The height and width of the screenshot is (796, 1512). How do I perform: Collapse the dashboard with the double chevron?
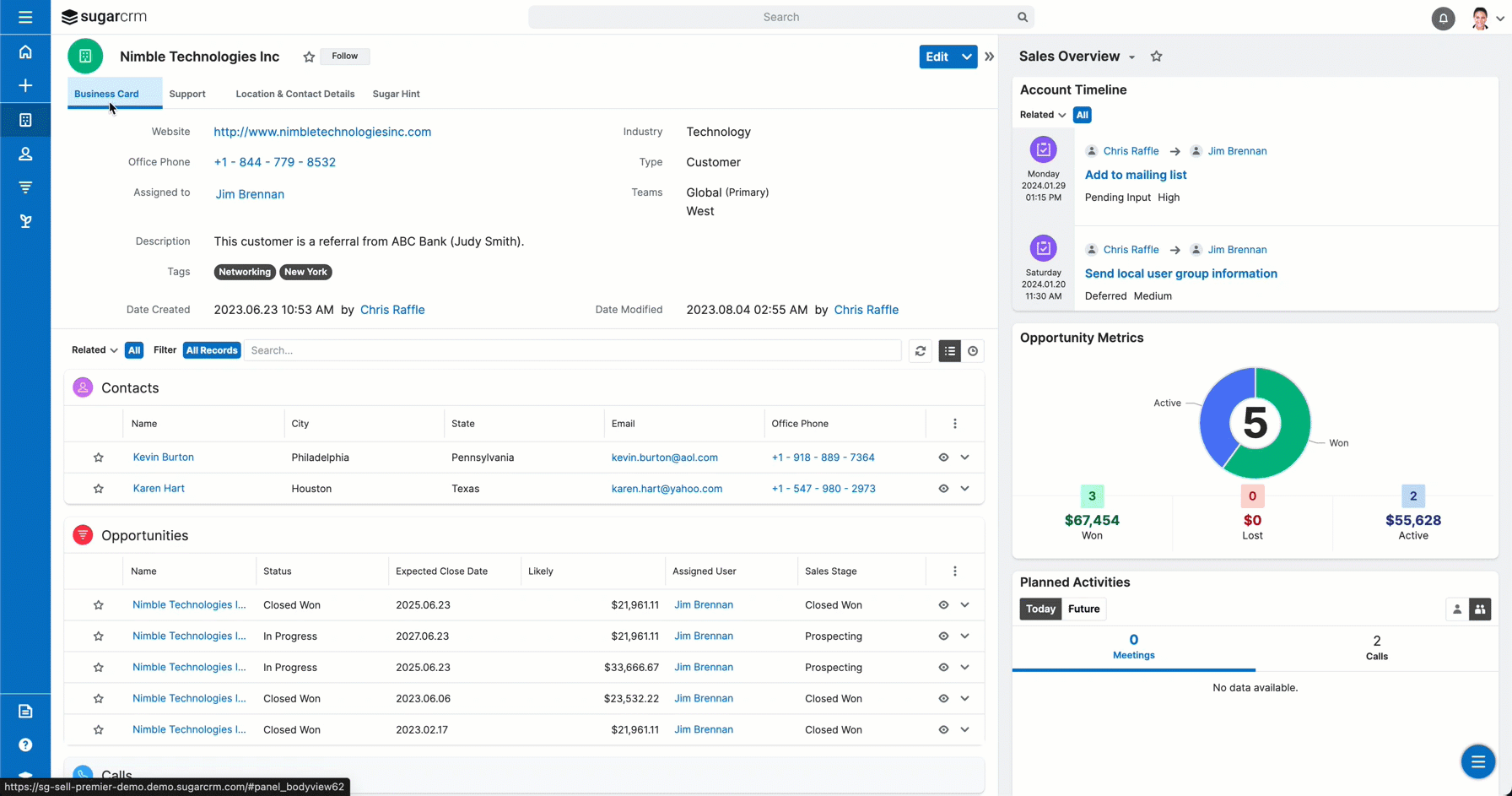click(989, 57)
